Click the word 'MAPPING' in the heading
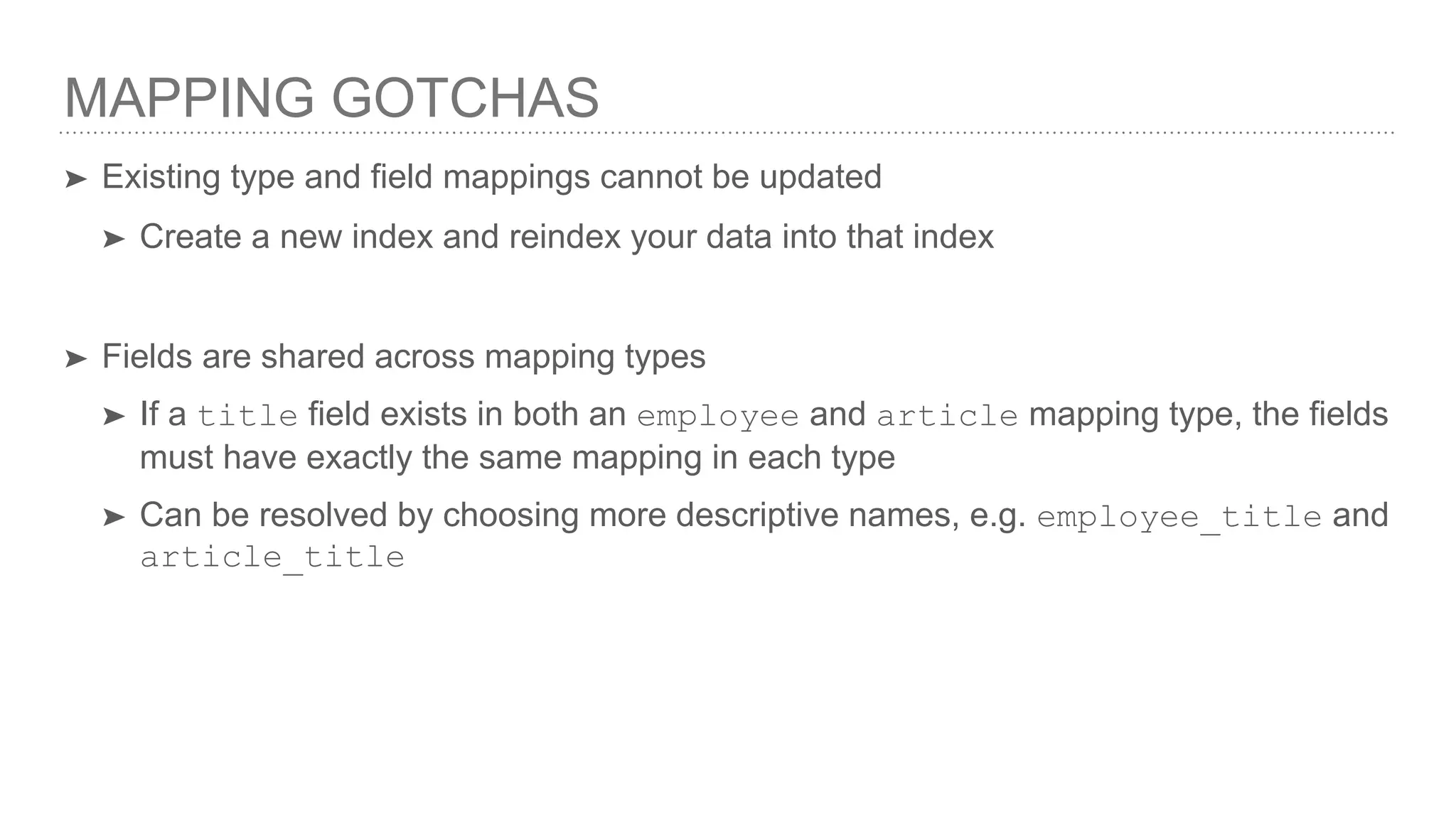 click(x=189, y=98)
